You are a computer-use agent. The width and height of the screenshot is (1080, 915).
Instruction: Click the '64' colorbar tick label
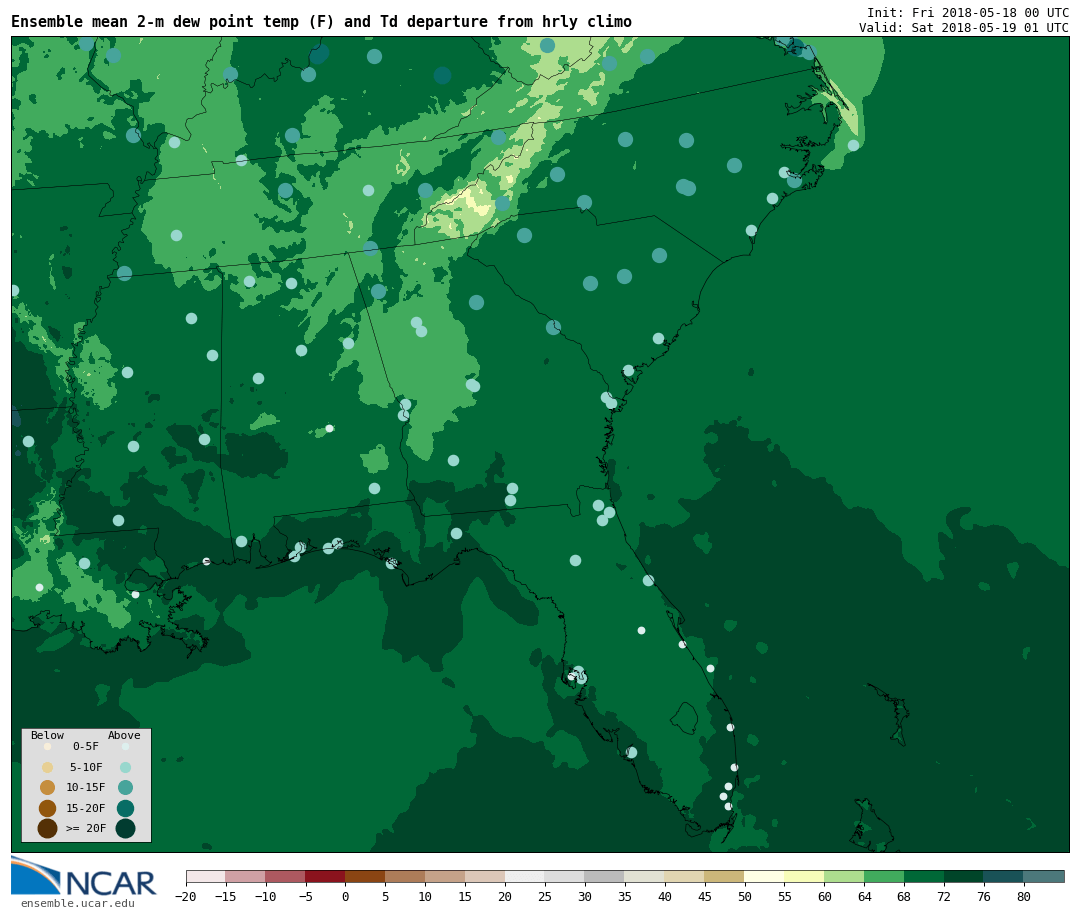click(x=864, y=896)
